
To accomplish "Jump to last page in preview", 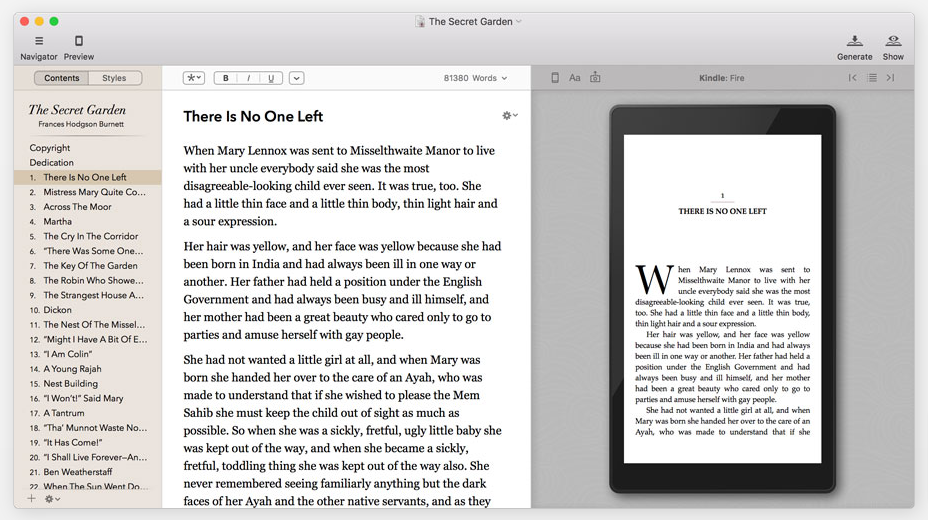I will coord(890,77).
